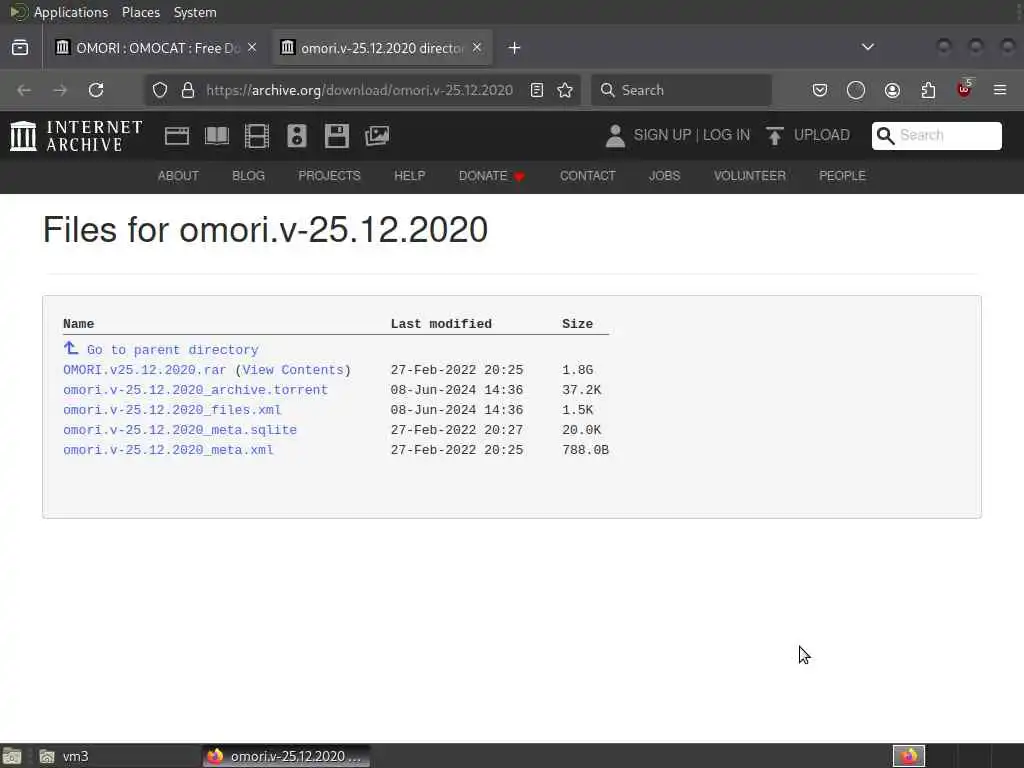This screenshot has height=768, width=1024.
Task: Download OMORI.v25.12.2020.rar
Action: click(144, 370)
